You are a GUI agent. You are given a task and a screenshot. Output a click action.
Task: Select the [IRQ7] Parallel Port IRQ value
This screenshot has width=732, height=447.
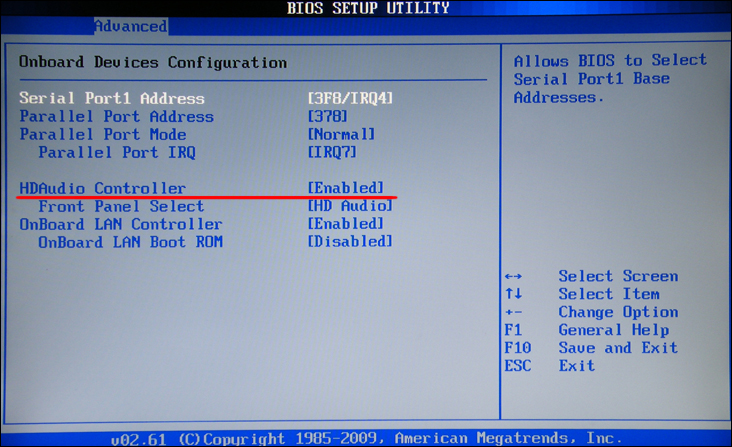coord(332,152)
